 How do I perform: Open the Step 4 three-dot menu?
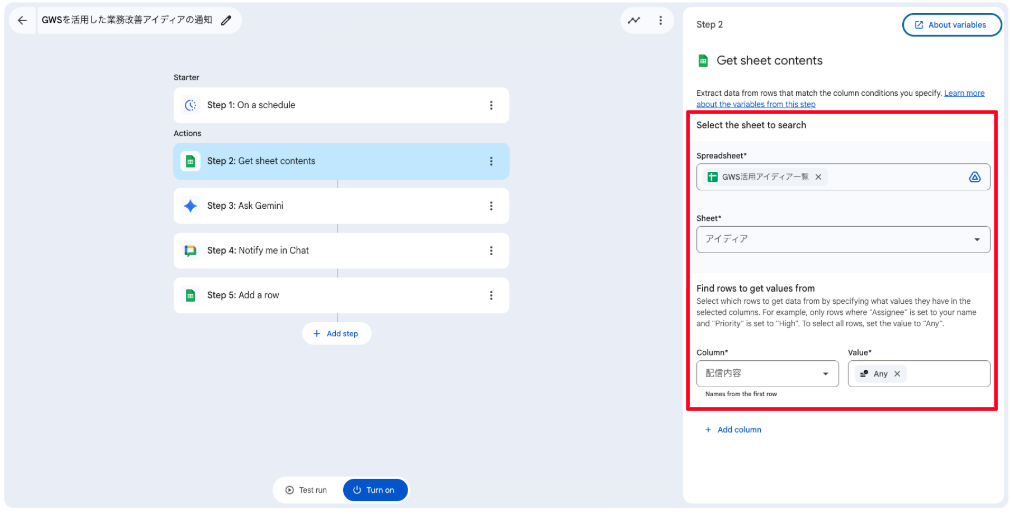(491, 250)
